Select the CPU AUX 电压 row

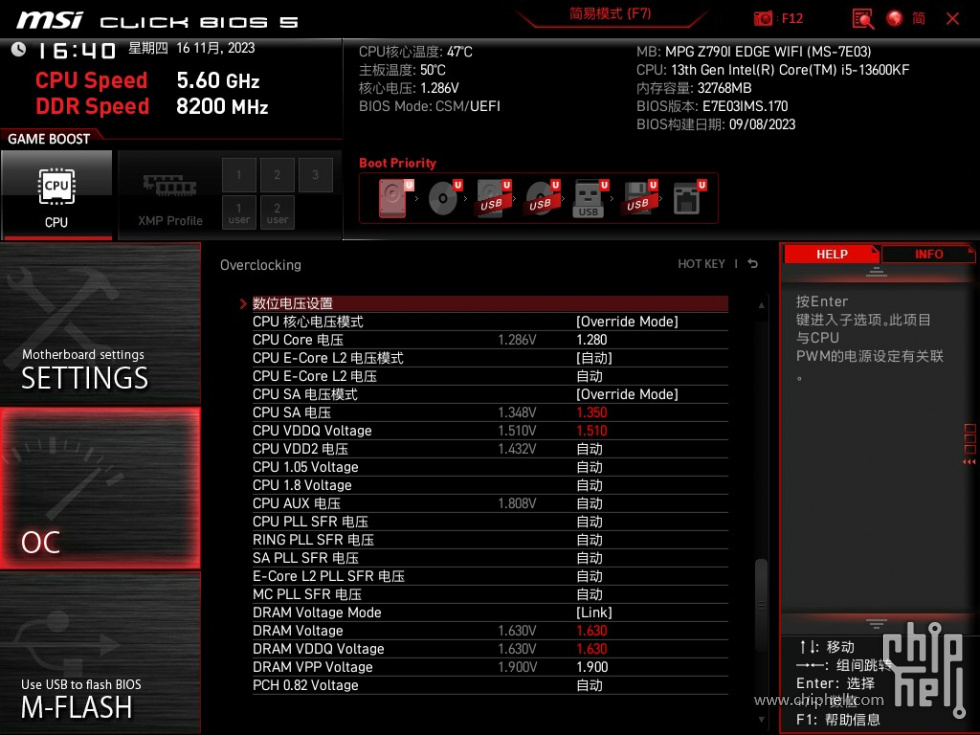490,503
